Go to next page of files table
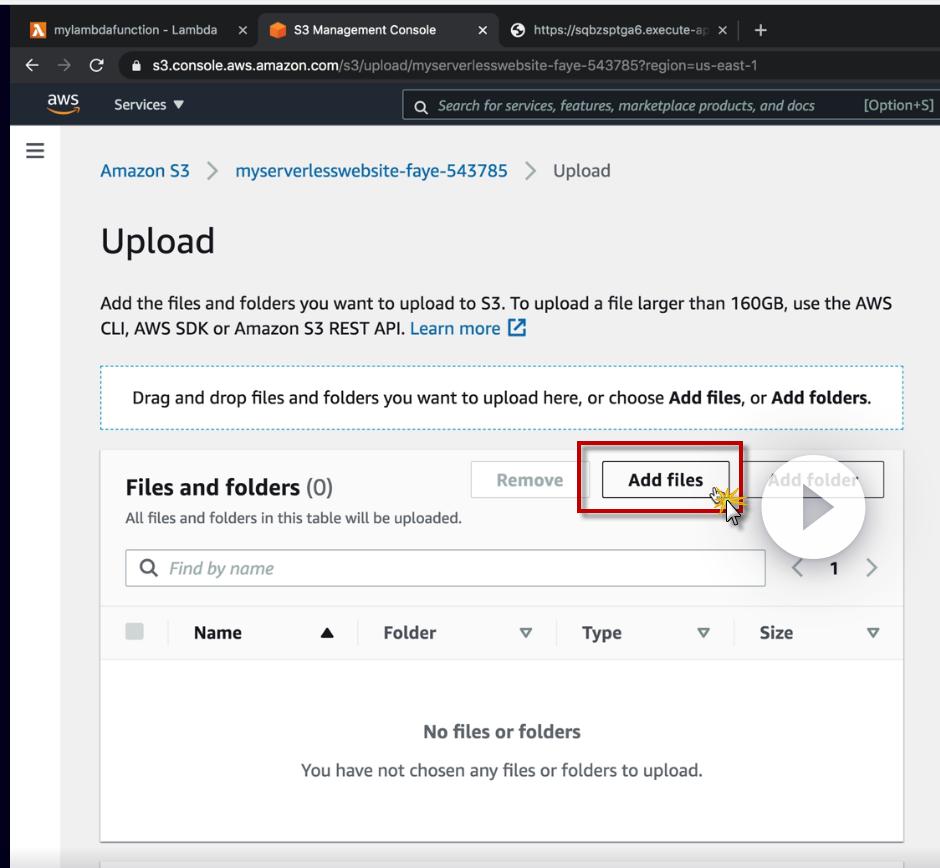This screenshot has width=940, height=868. click(872, 568)
